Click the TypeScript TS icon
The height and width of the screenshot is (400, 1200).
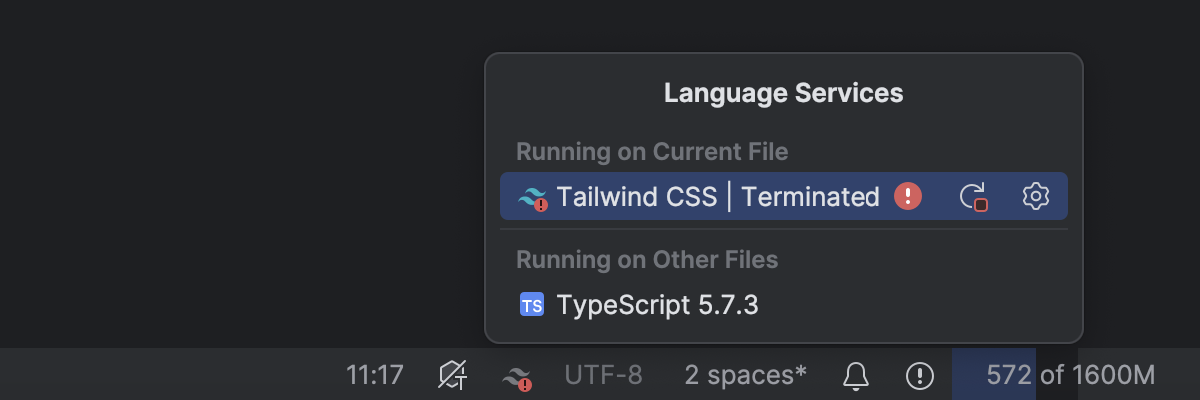point(532,305)
